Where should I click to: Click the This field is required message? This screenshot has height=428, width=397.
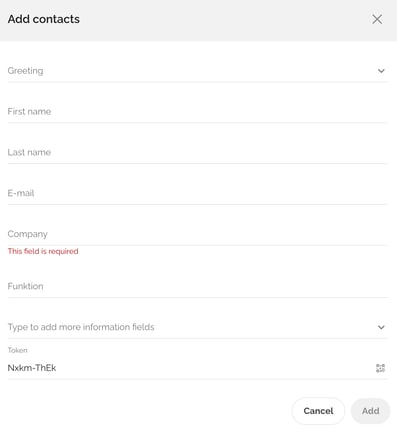coord(43,251)
